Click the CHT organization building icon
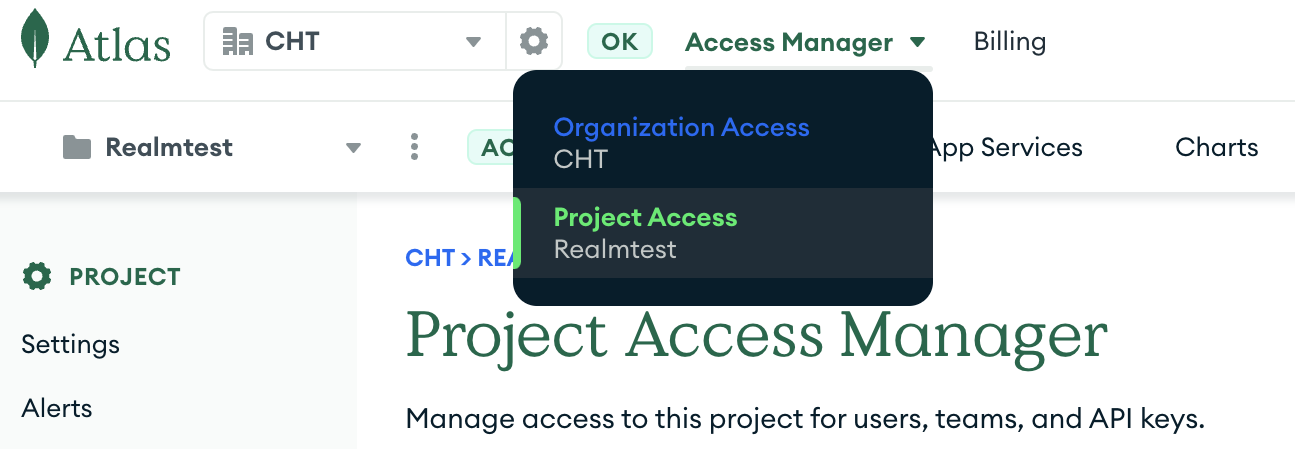The width and height of the screenshot is (1295, 449). (x=237, y=41)
